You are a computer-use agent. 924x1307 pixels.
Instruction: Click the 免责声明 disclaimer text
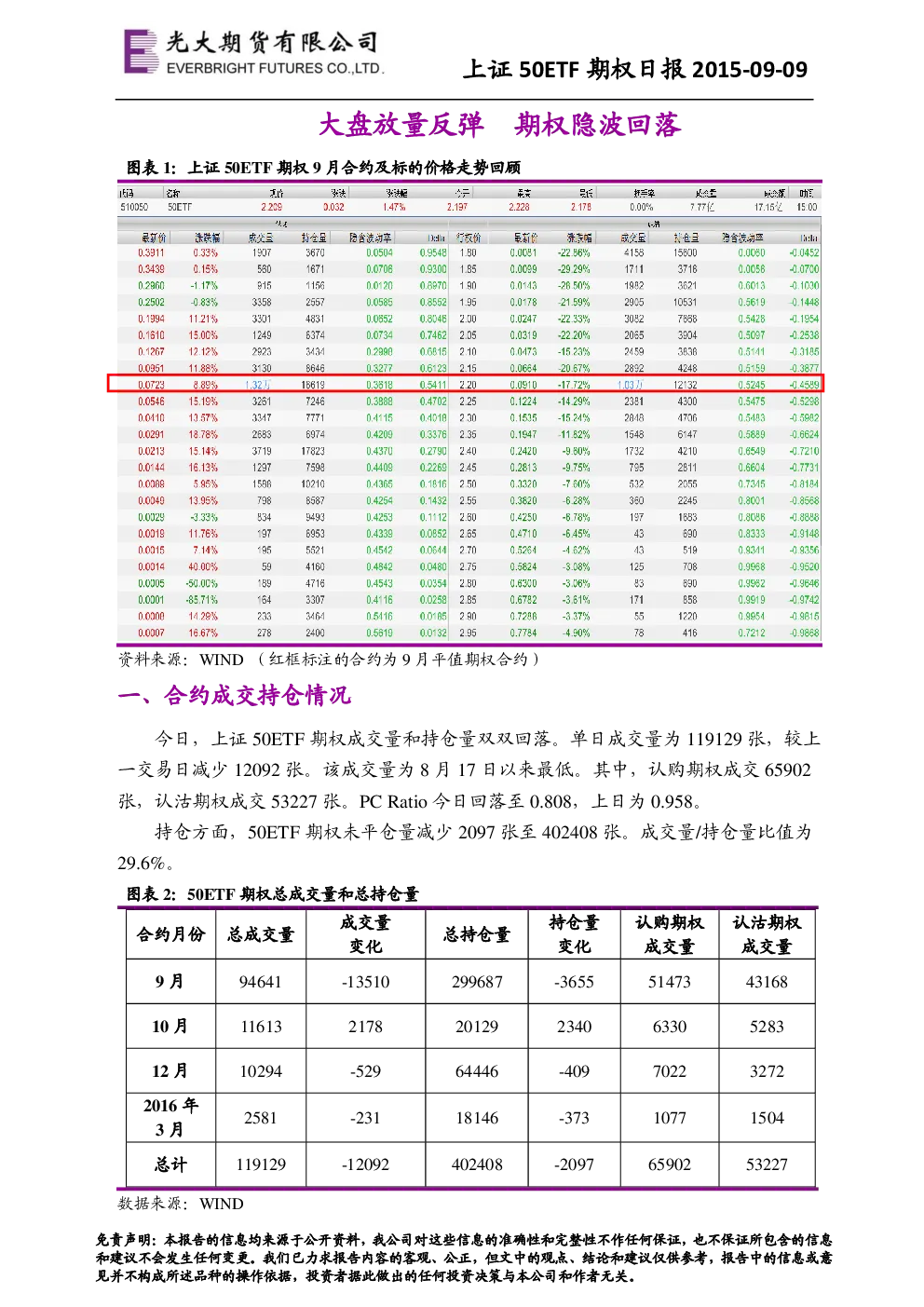pyautogui.click(x=464, y=1258)
